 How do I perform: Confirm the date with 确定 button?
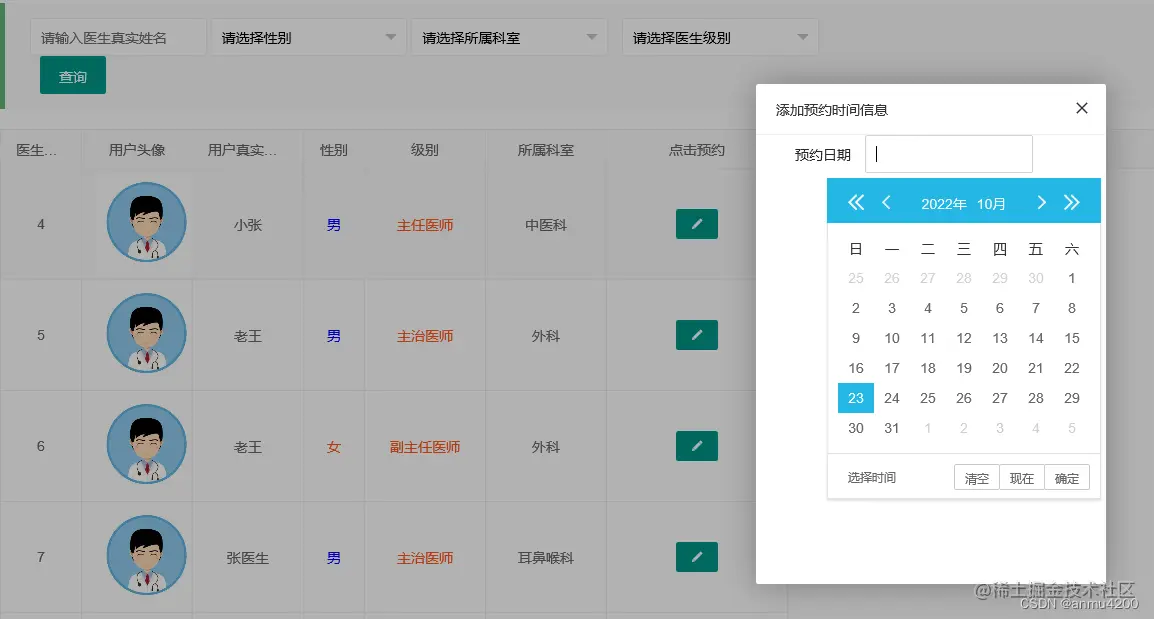(x=1066, y=477)
